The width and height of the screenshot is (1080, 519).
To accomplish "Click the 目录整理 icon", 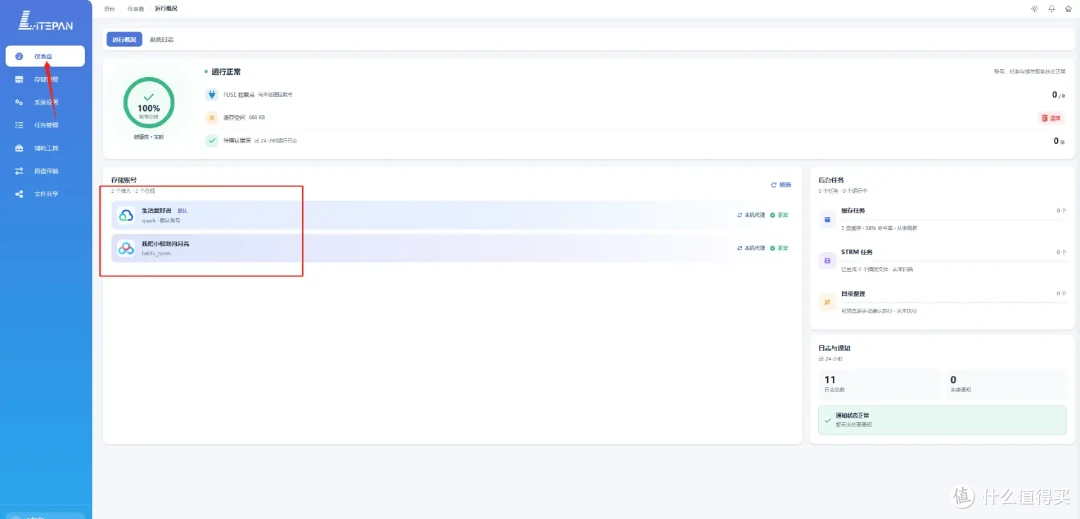I will (x=827, y=302).
